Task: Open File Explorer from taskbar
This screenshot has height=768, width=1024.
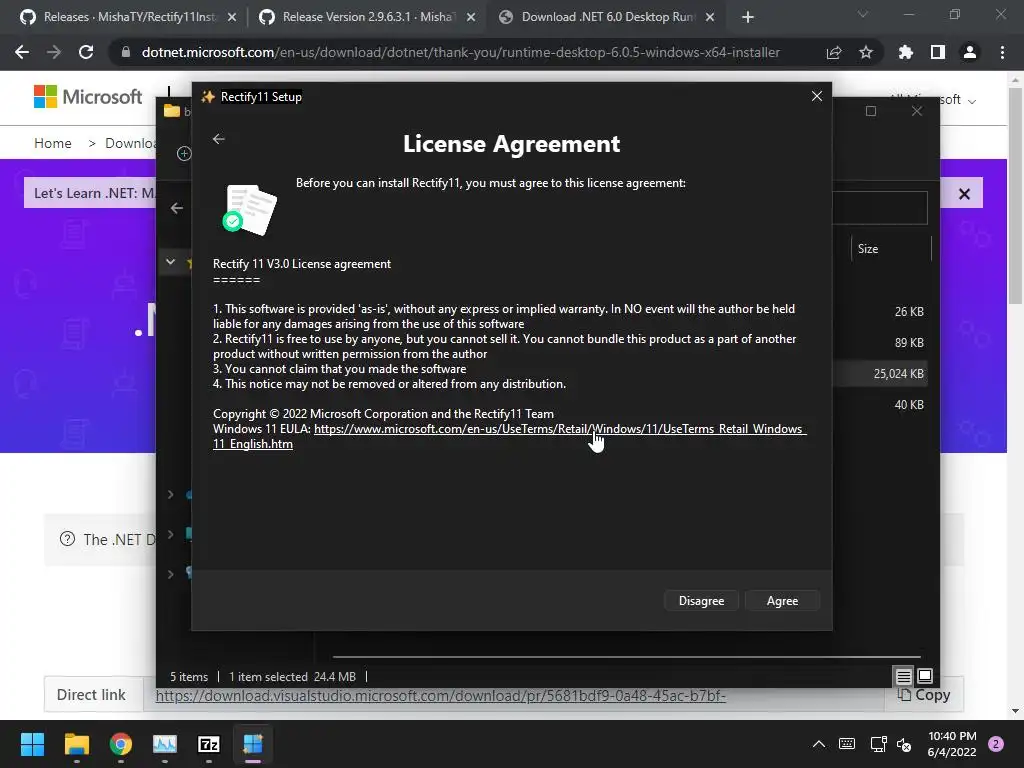Action: (76, 744)
